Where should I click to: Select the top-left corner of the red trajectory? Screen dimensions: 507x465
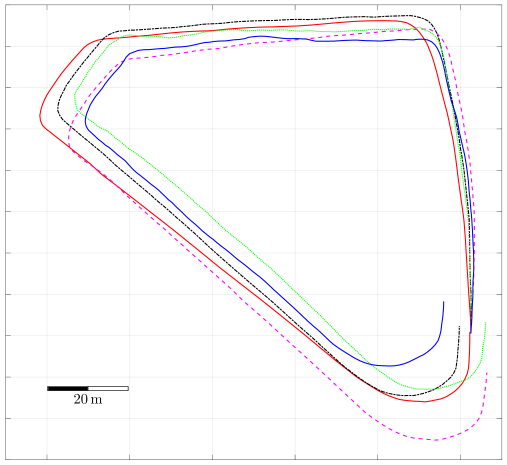click(x=87, y=44)
